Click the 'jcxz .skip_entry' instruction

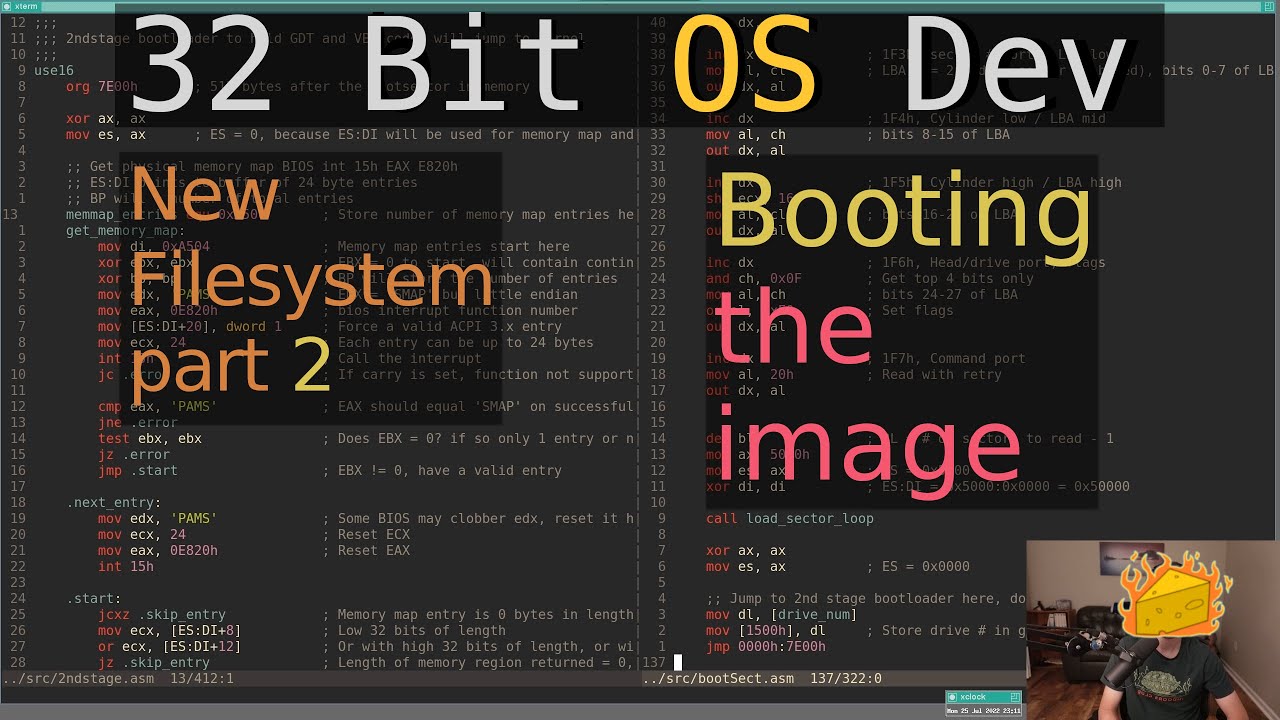162,614
